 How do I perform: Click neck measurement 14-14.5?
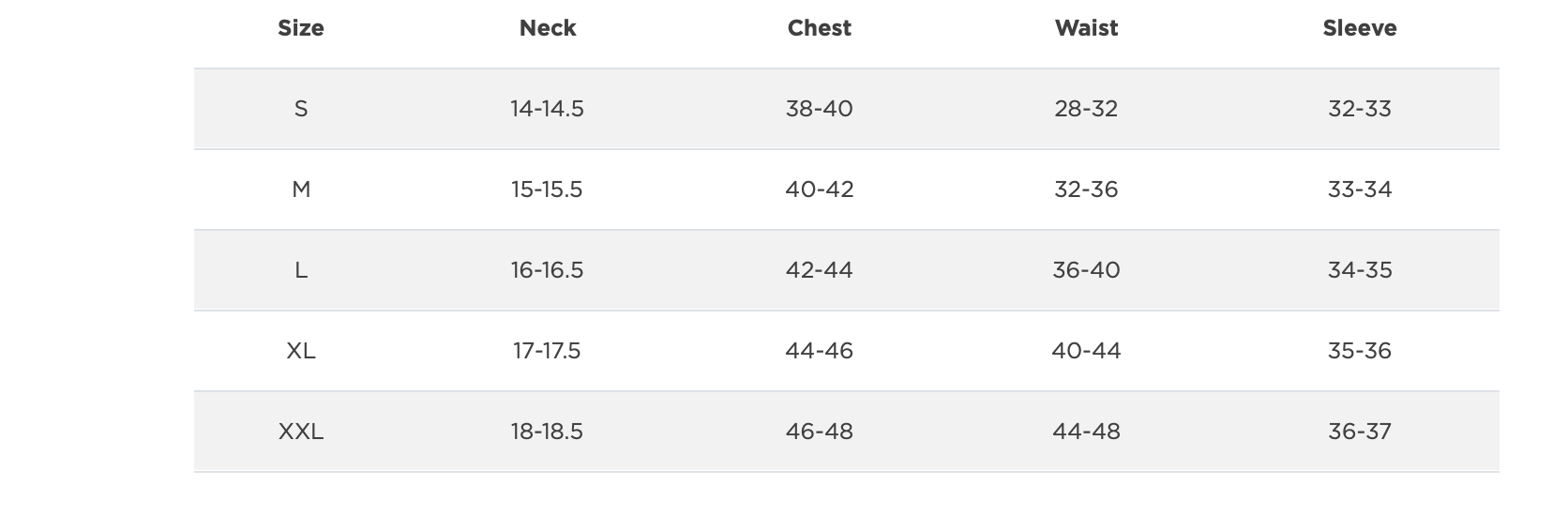[x=547, y=109]
